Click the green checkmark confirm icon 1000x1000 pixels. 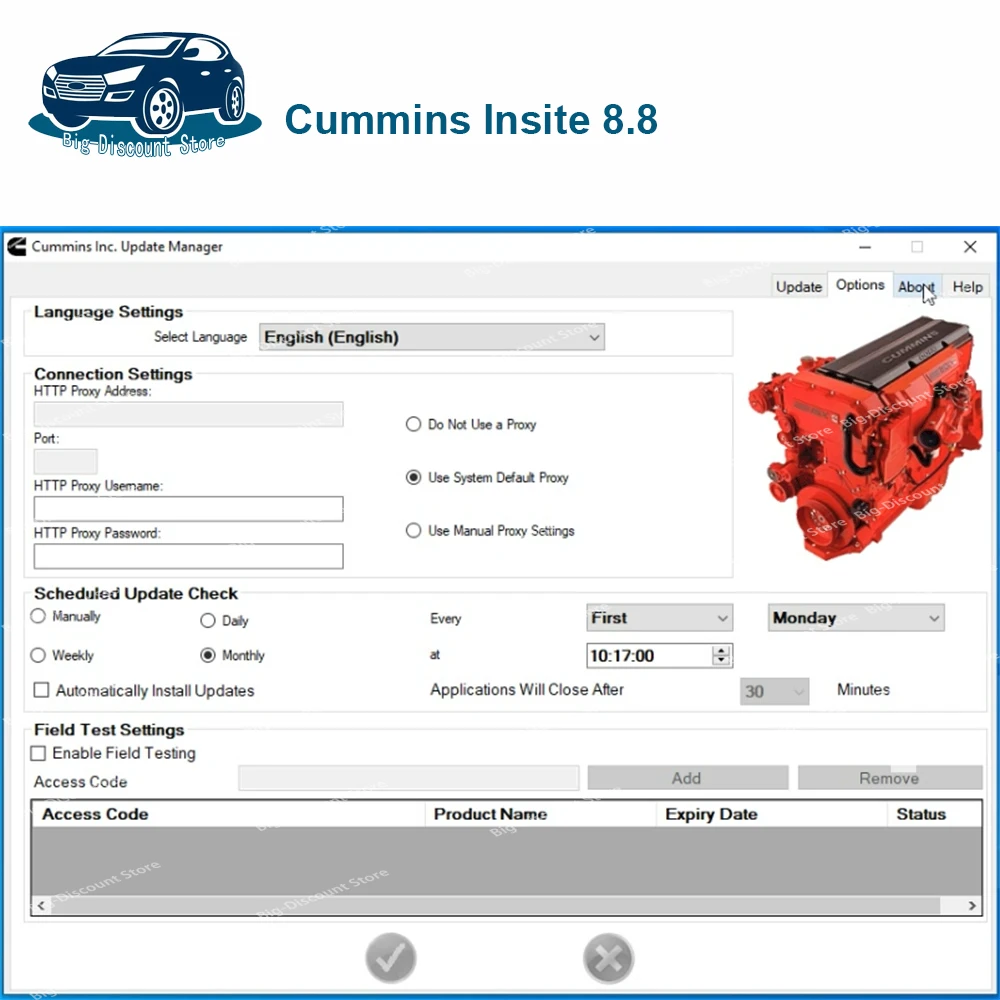pos(390,957)
